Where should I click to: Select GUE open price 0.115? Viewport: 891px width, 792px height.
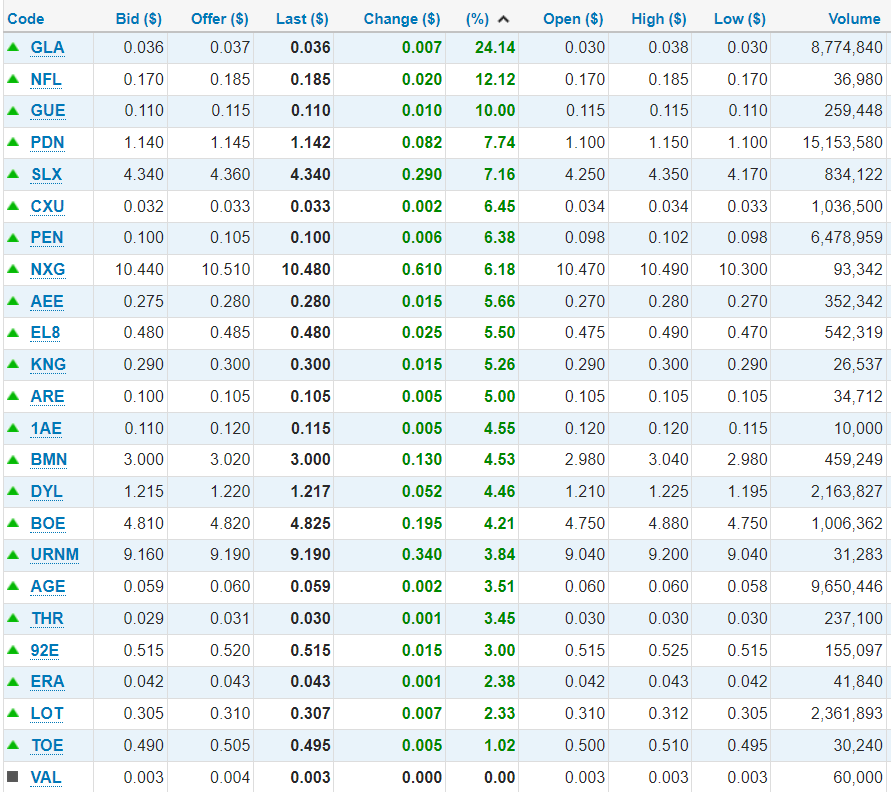coord(585,111)
